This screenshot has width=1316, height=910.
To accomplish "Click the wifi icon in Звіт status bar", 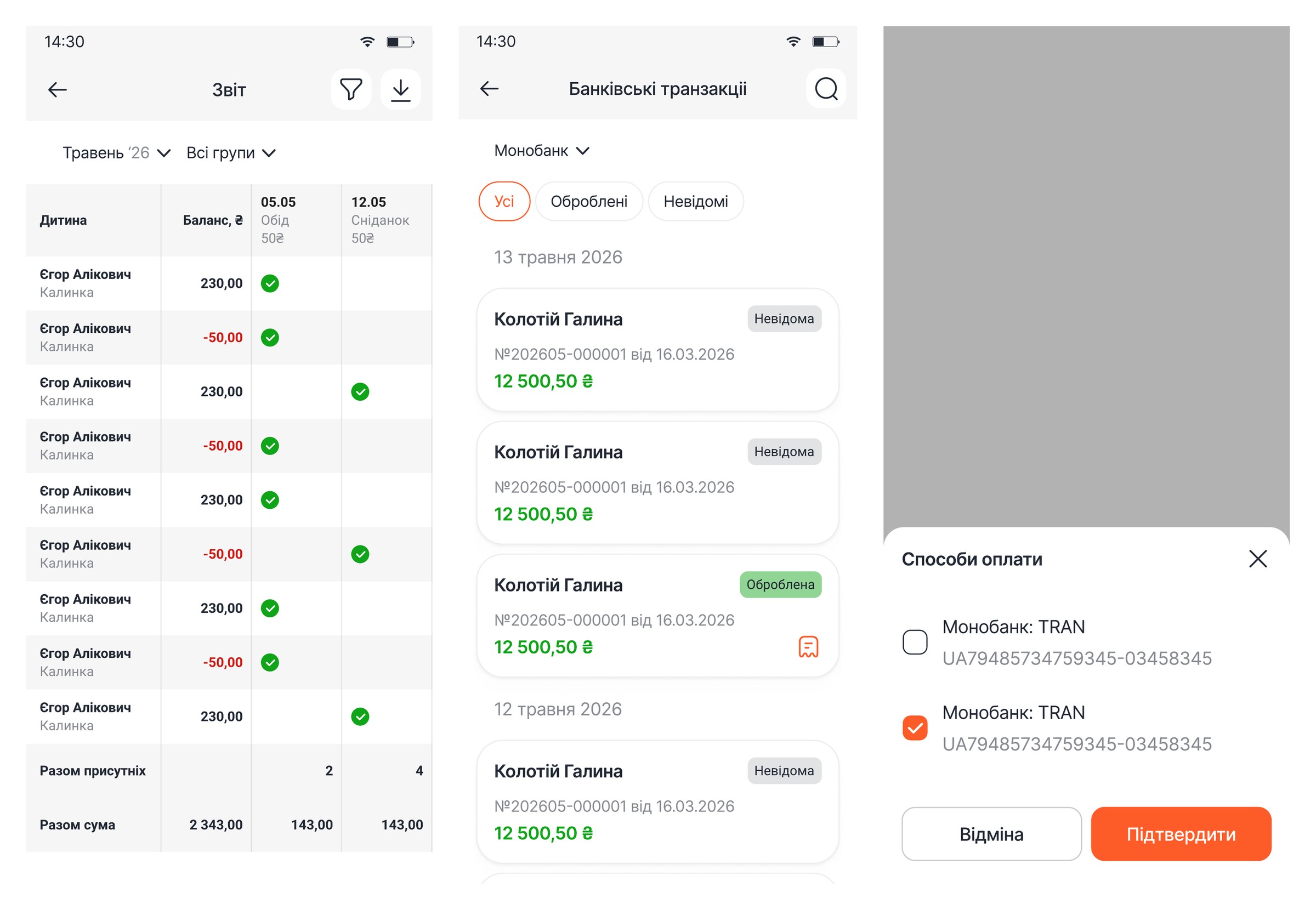I will pyautogui.click(x=367, y=42).
